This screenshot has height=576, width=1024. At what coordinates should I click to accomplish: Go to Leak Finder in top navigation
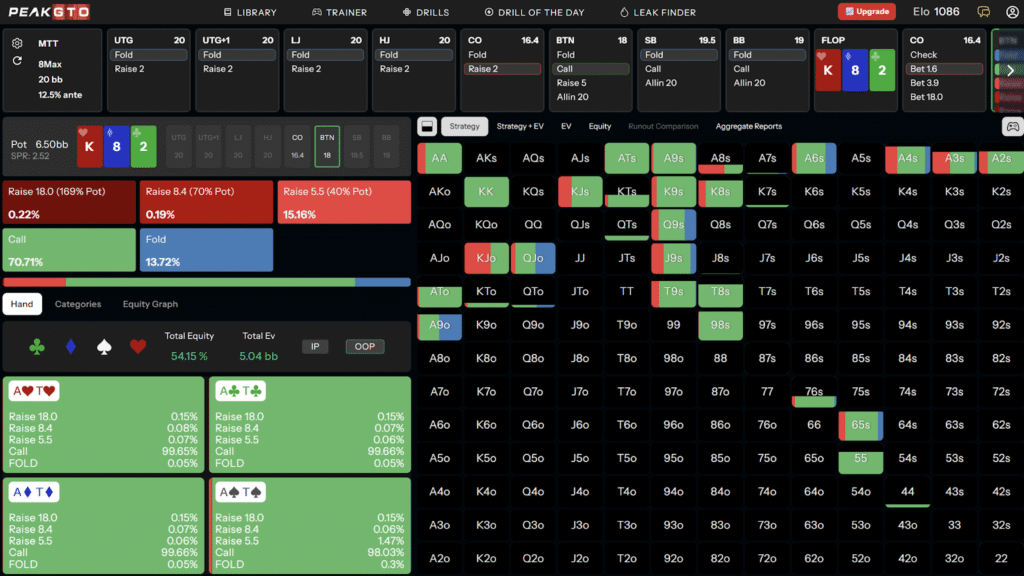[657, 12]
